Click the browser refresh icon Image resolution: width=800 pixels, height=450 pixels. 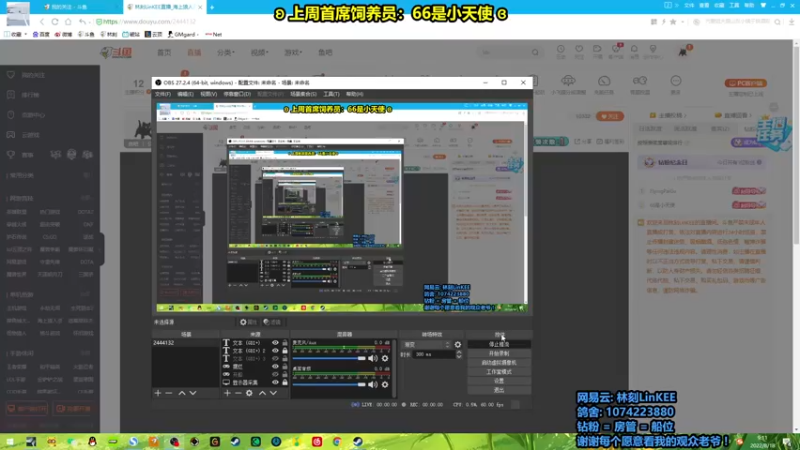coord(55,22)
